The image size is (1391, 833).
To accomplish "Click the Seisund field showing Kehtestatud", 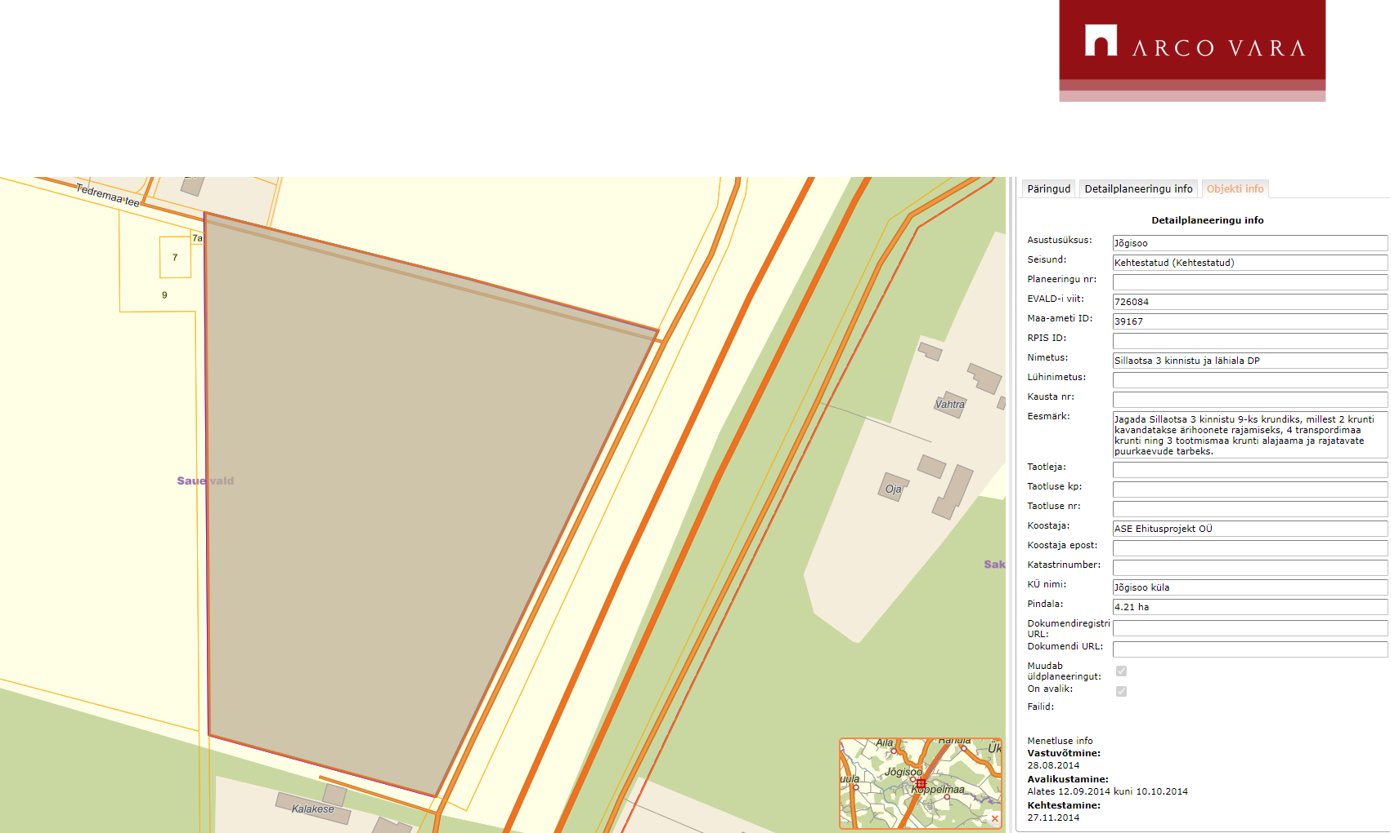I will point(1250,262).
